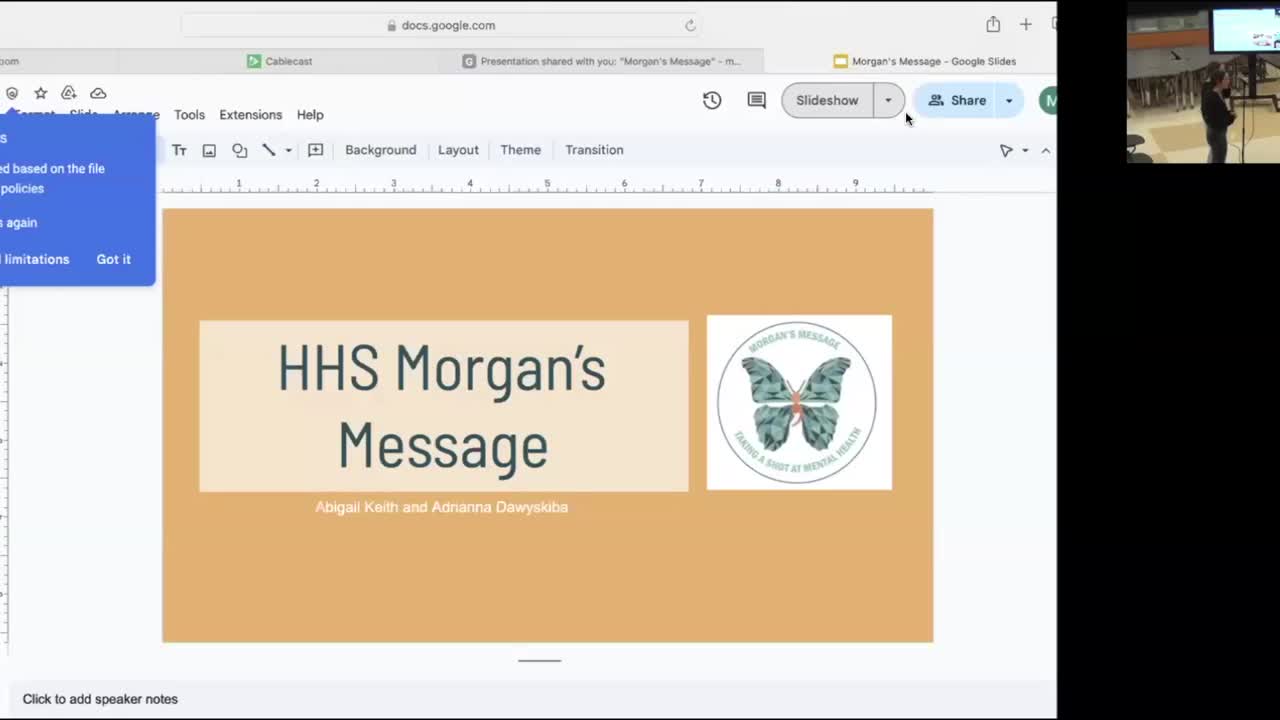Reload the docs.google.com page

(690, 25)
